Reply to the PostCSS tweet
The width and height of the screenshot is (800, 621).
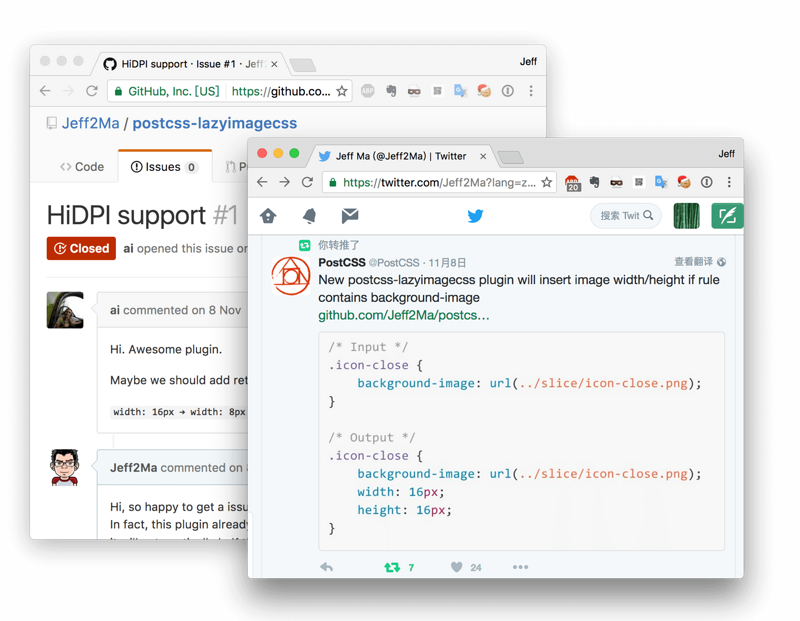point(326,567)
